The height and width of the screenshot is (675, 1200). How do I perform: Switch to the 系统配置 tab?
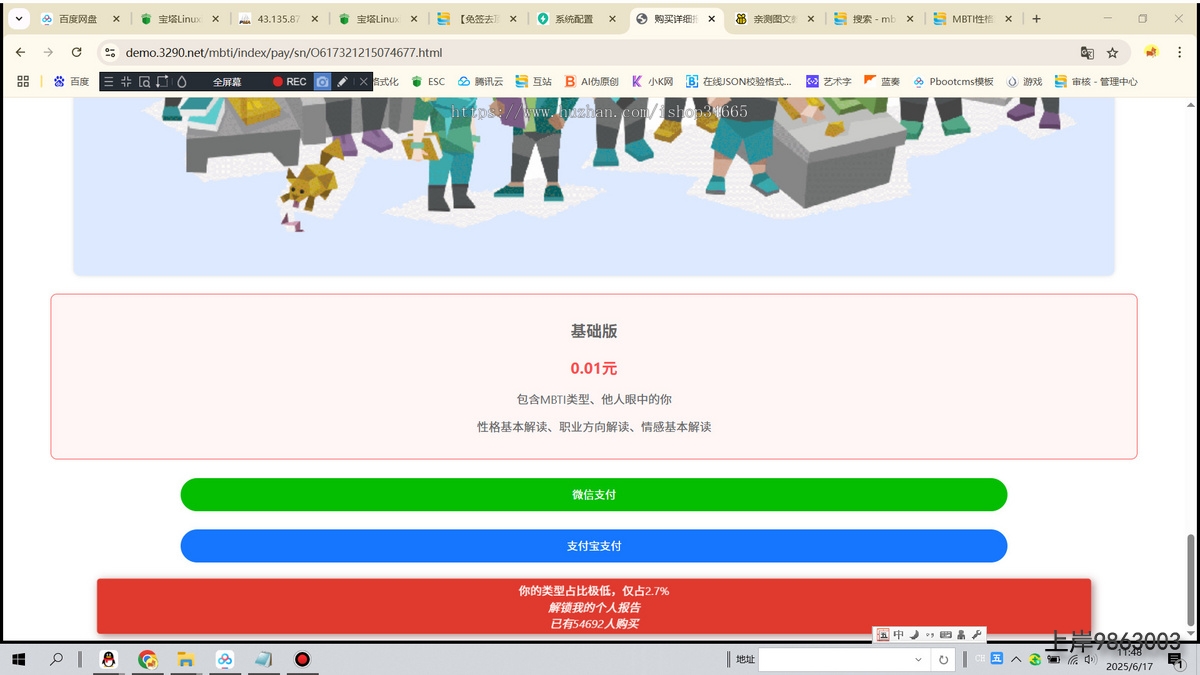click(x=573, y=19)
